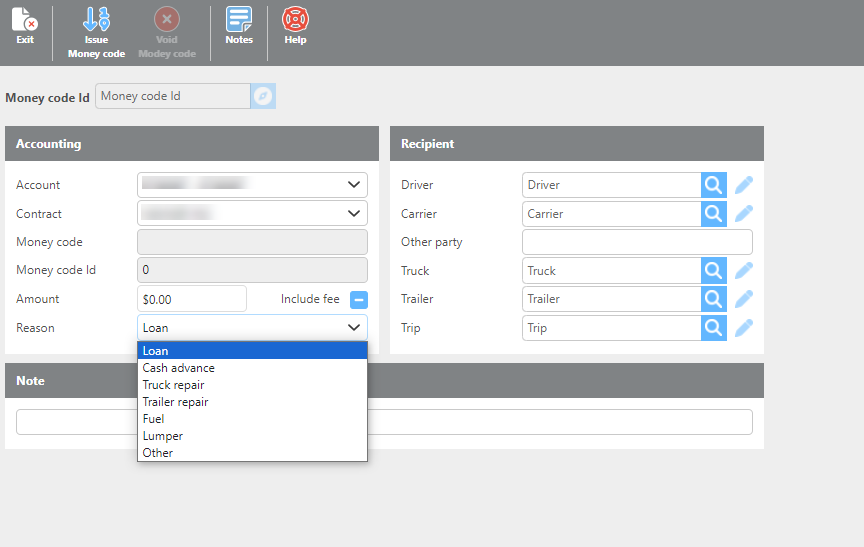Choose Truck repair as the reason
The height and width of the screenshot is (547, 864).
[x=174, y=385]
